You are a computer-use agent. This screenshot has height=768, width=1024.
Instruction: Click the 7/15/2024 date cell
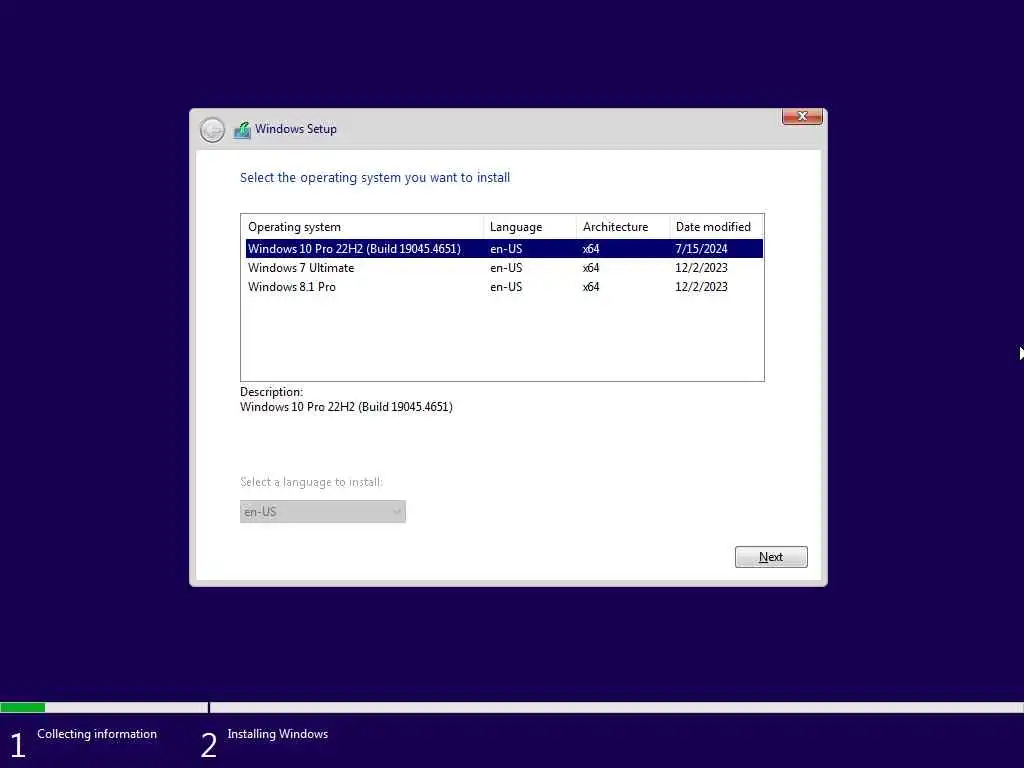701,249
